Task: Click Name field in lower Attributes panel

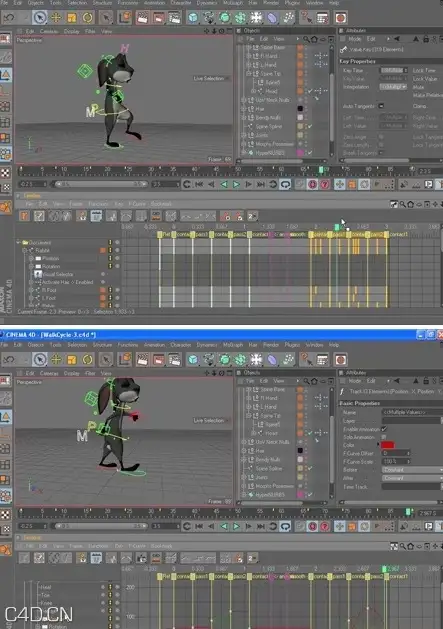Action: 412,412
